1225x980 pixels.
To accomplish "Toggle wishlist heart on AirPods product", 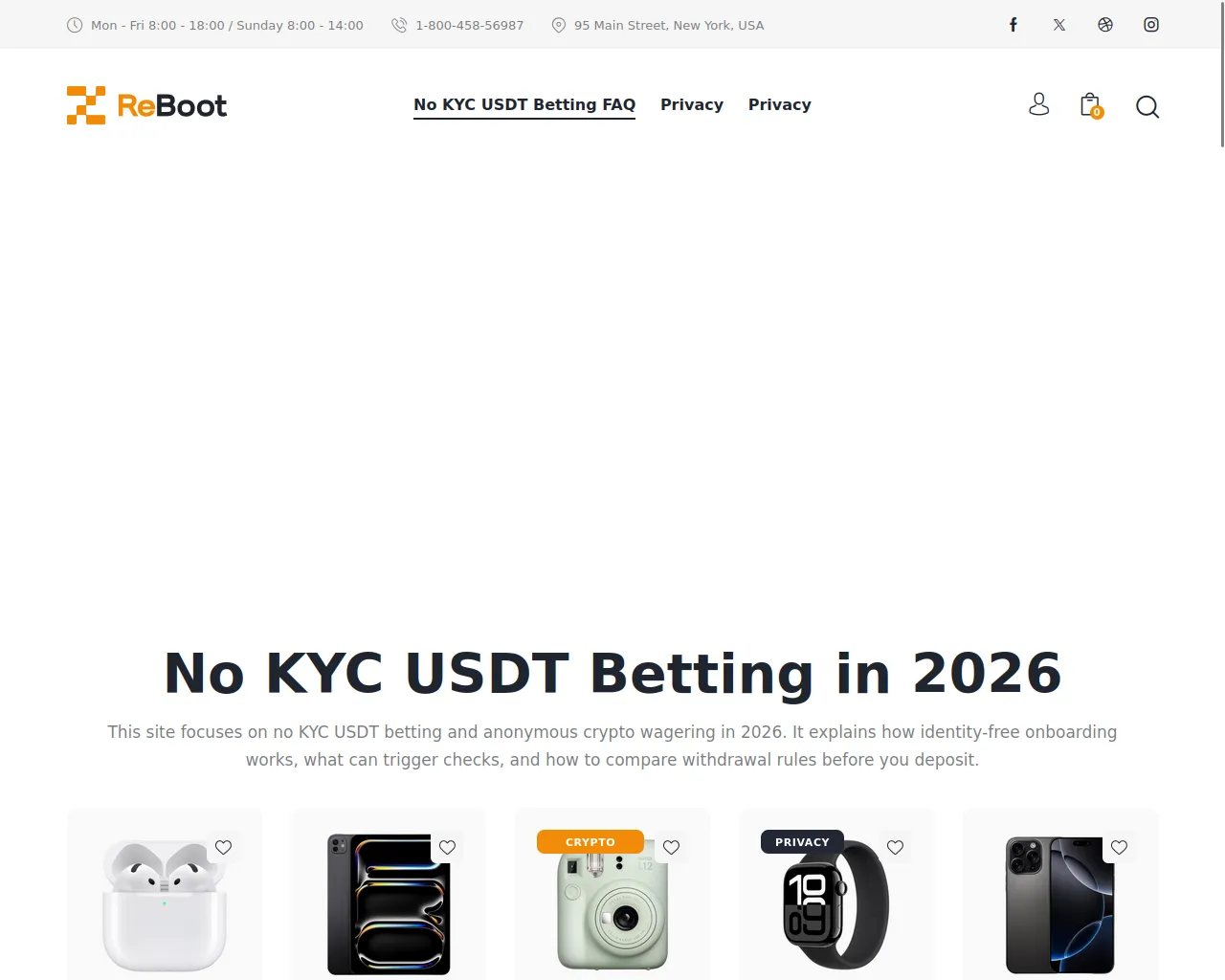I will (224, 847).
